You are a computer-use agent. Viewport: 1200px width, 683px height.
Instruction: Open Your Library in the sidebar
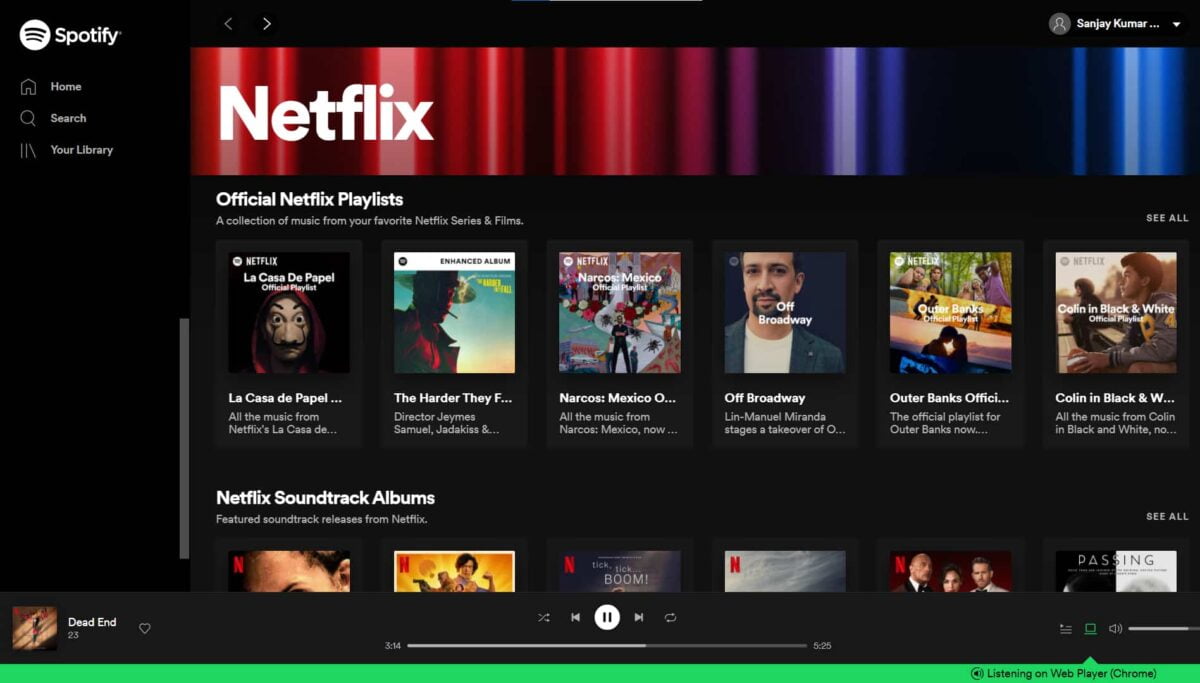coord(81,150)
